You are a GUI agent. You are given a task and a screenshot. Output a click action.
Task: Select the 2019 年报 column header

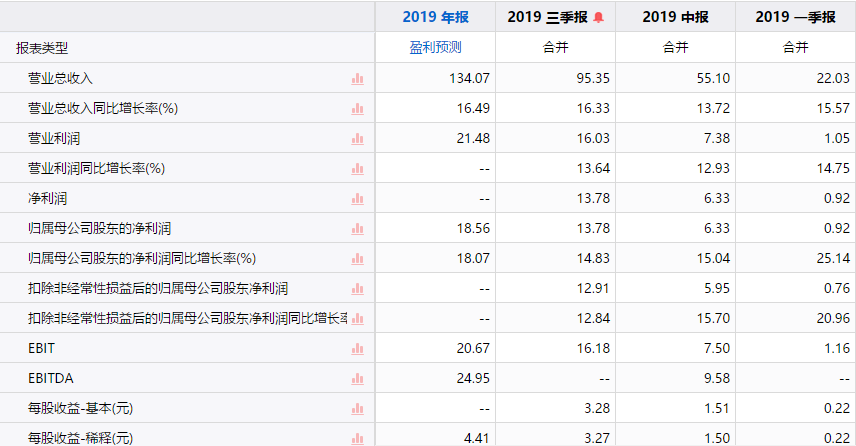point(436,17)
